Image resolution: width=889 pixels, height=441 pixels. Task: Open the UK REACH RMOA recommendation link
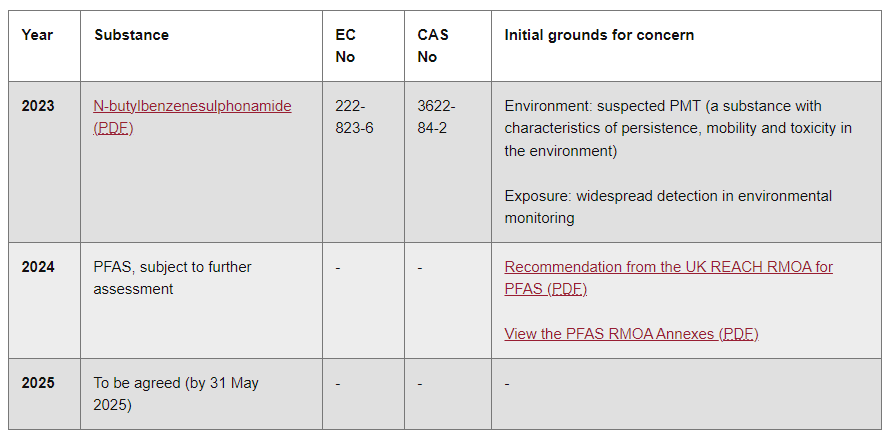tap(668, 267)
